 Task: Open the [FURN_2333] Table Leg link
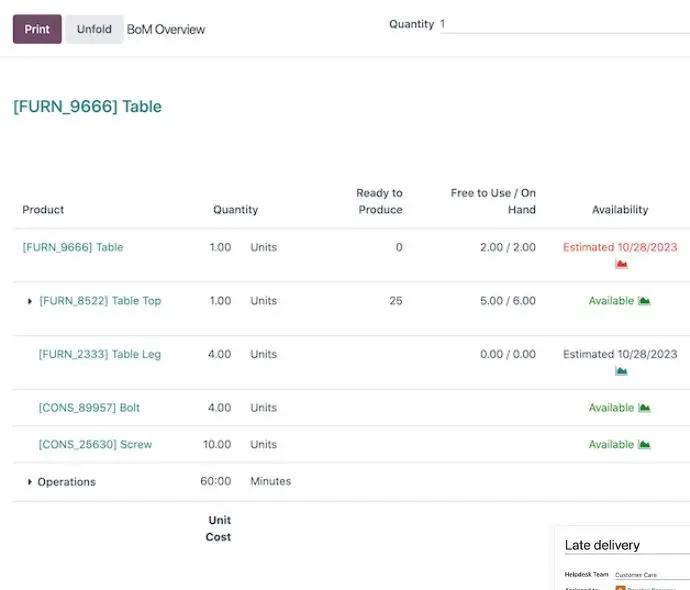(100, 354)
